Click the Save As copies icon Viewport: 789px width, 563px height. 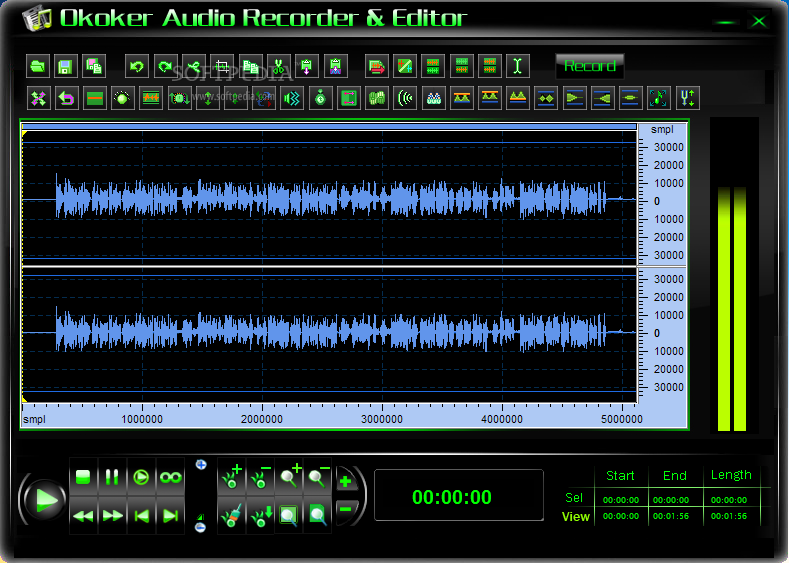click(x=94, y=66)
